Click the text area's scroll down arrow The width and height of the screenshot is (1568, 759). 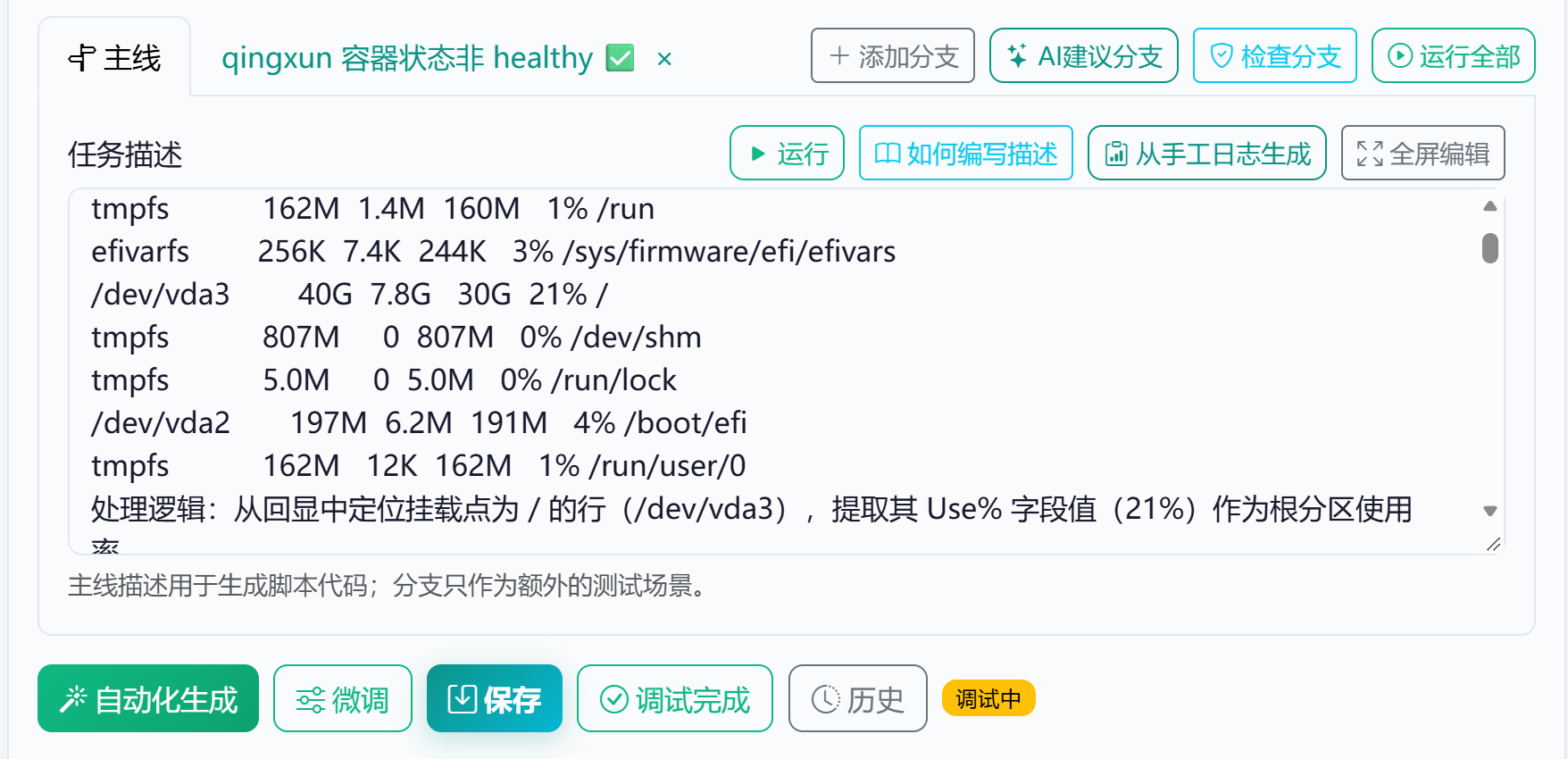point(1490,512)
